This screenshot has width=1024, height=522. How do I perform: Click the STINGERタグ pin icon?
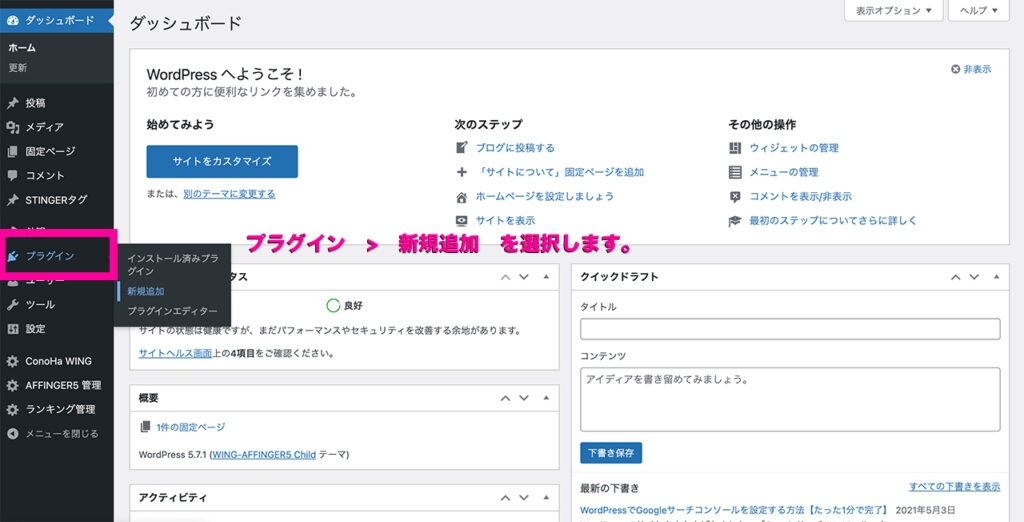click(12, 200)
